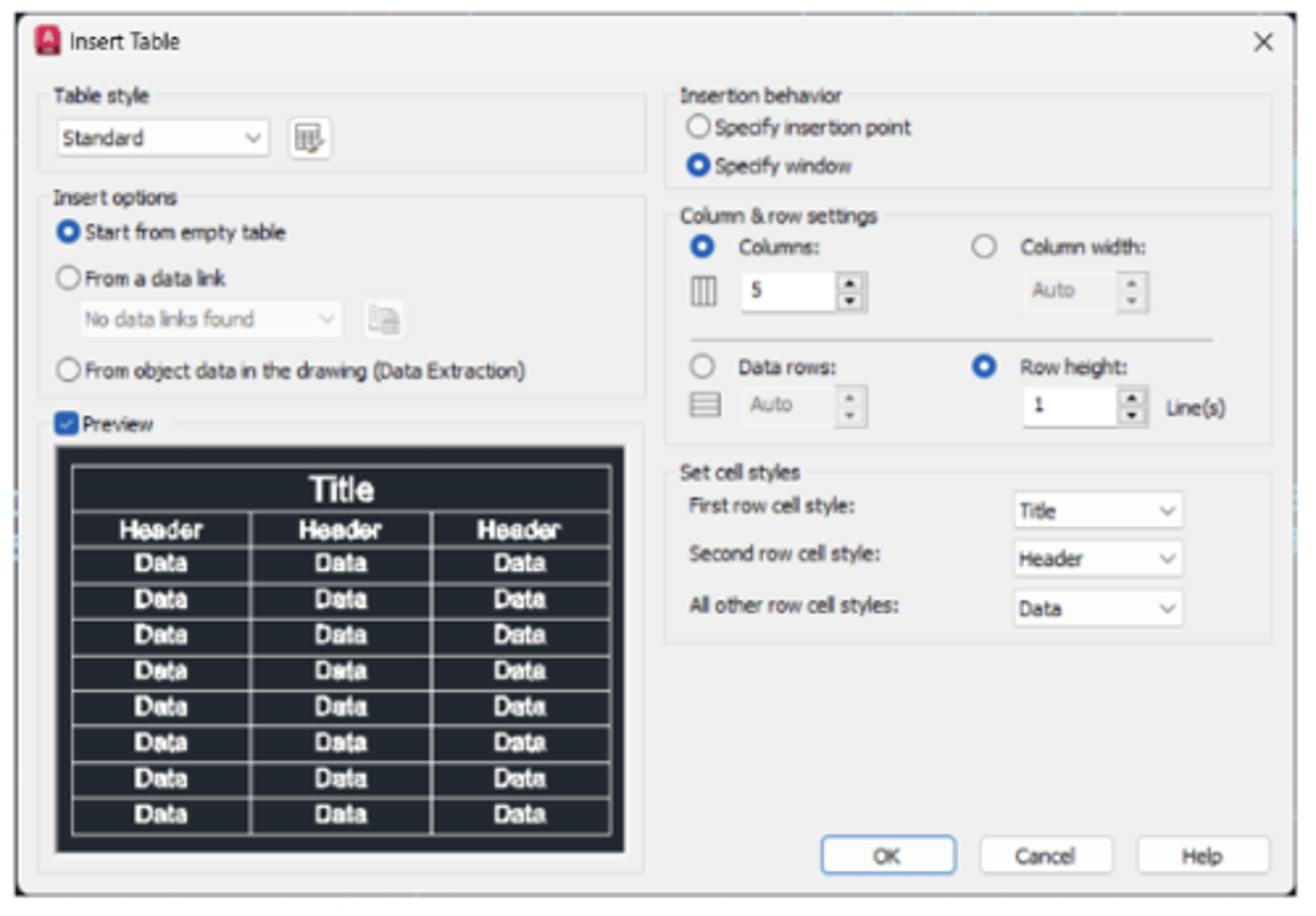Decrease Row height with down arrow

(x=1132, y=416)
